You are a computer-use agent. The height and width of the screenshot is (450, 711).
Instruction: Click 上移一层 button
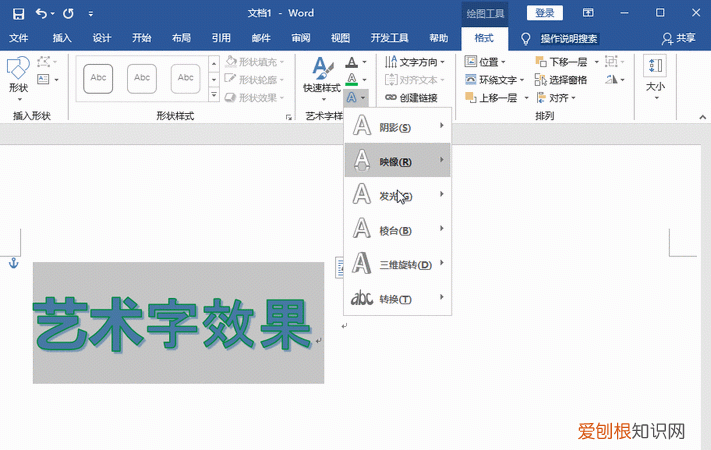[x=491, y=98]
